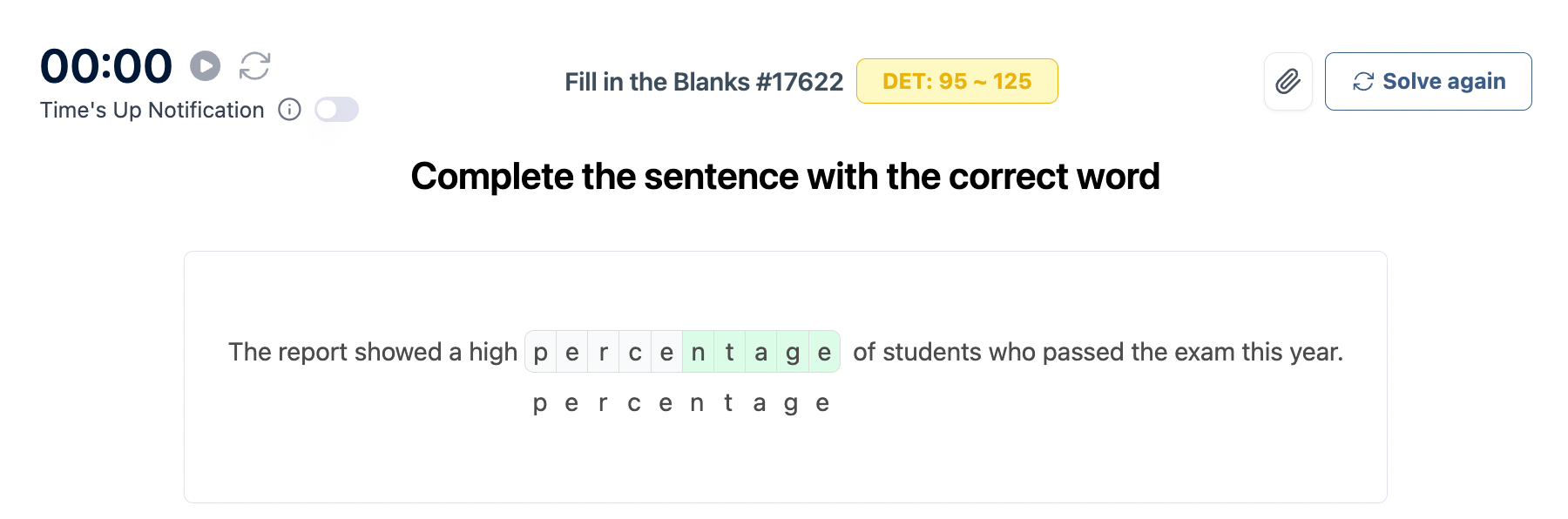The height and width of the screenshot is (519, 1568).
Task: Click the green letter box containing 'g'
Action: [x=793, y=352]
